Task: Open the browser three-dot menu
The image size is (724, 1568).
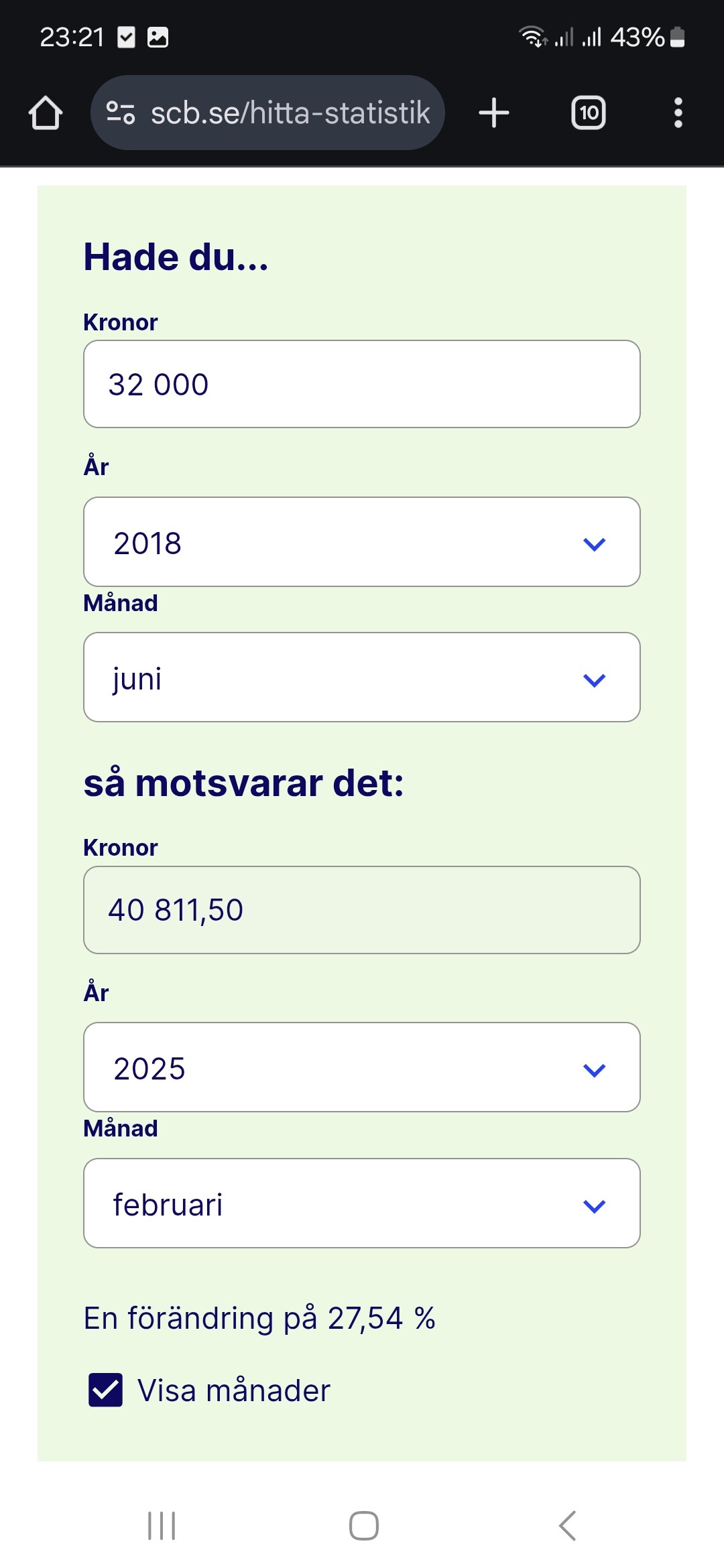Action: pos(678,113)
